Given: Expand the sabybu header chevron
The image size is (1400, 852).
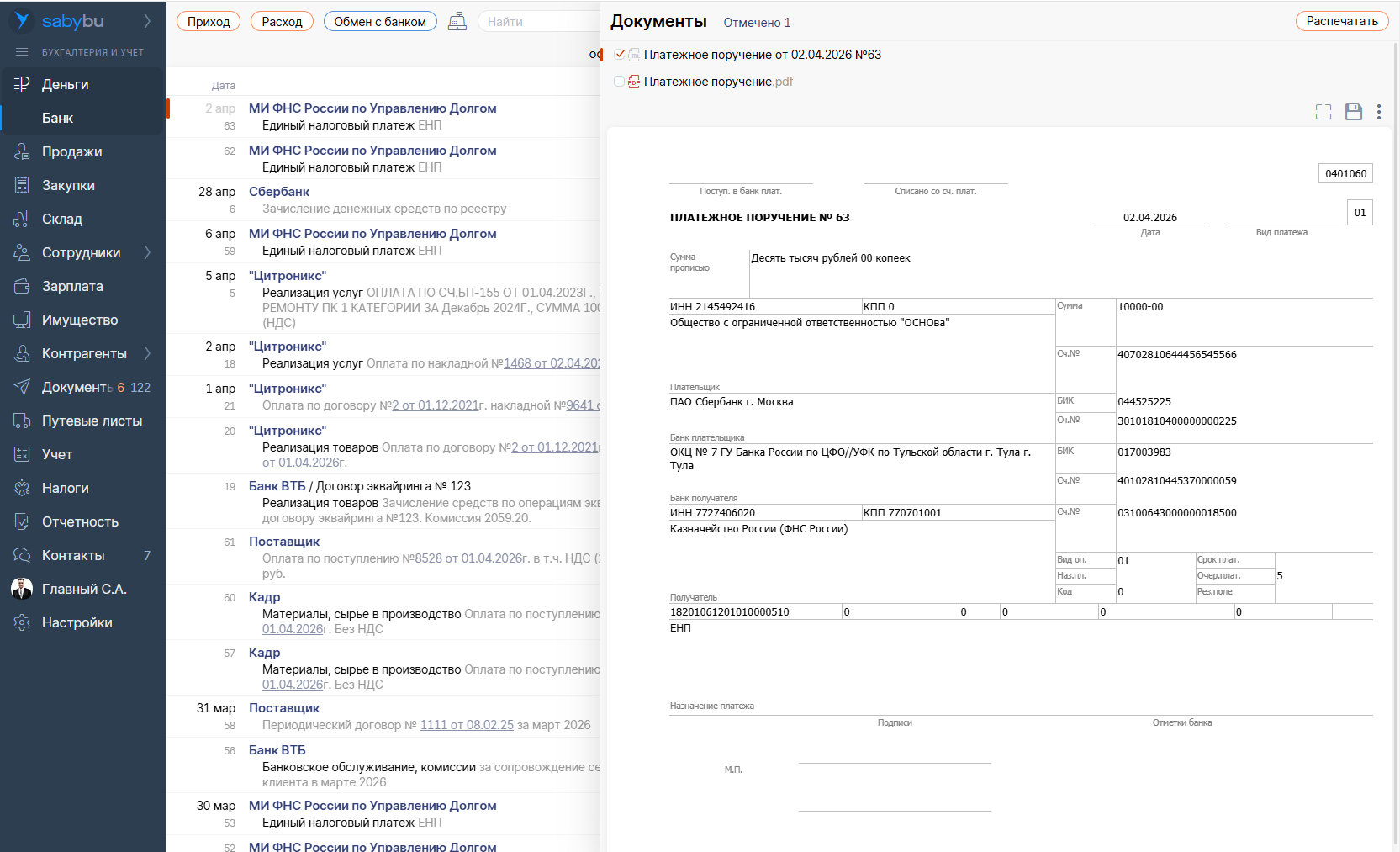Looking at the screenshot, I should point(147,21).
